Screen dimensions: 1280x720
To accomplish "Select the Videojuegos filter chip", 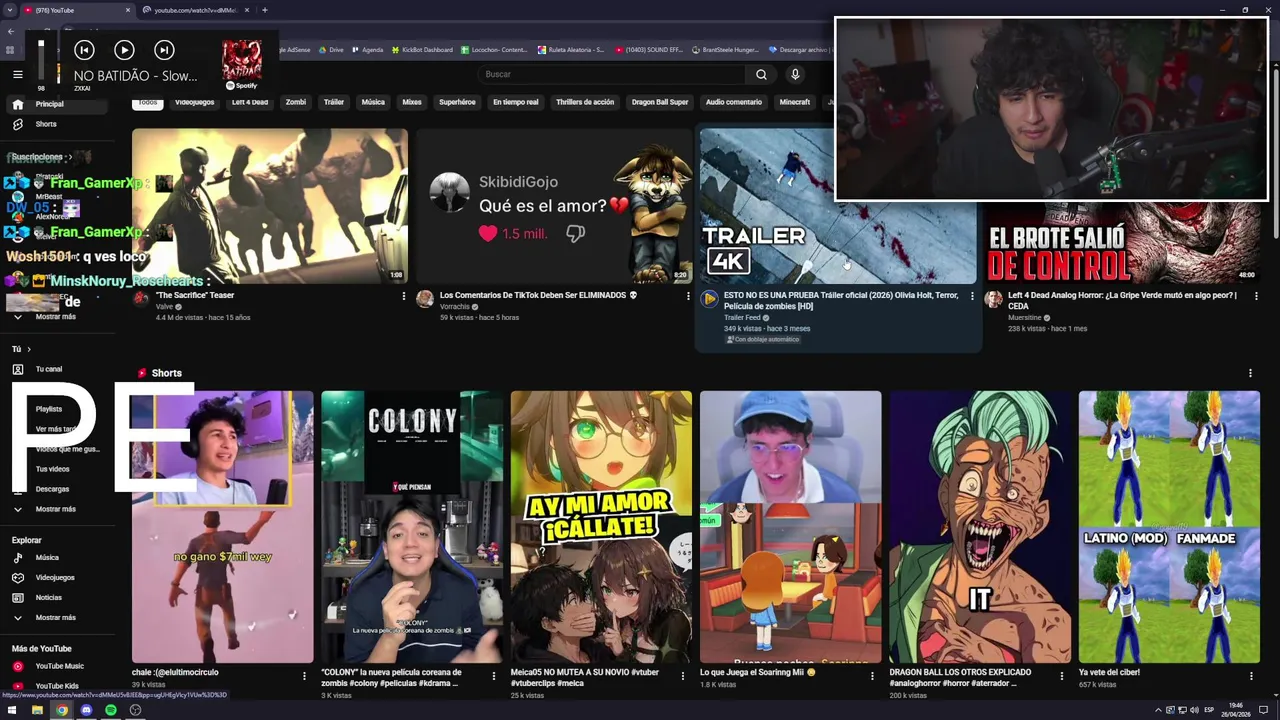I will click(194, 102).
